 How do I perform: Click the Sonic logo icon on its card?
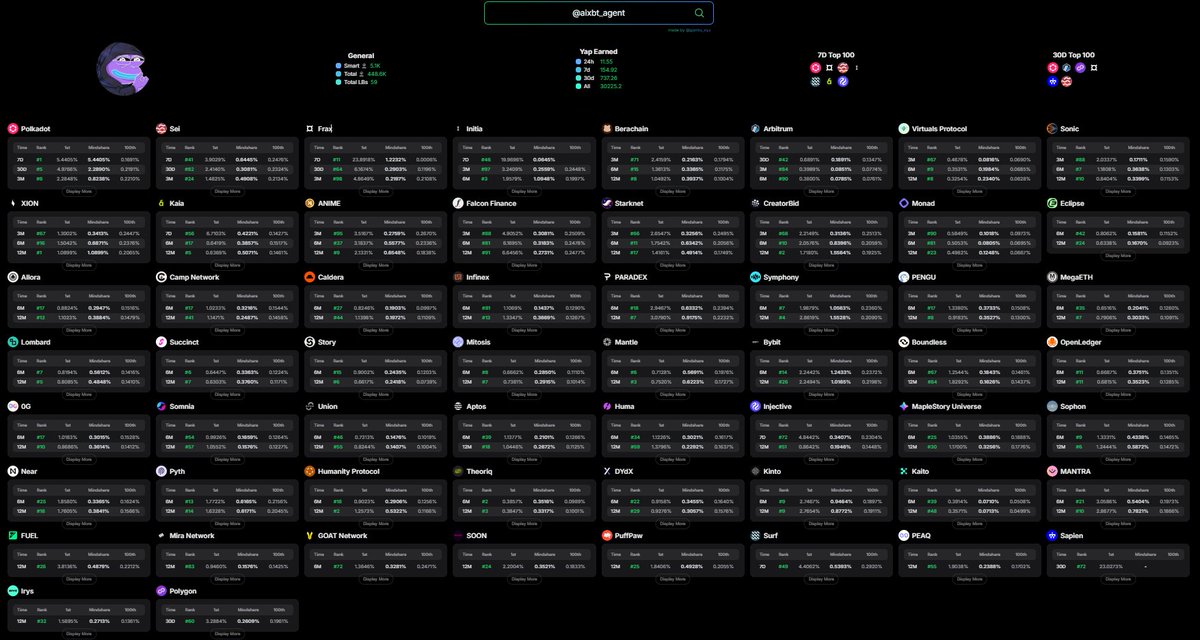click(1052, 129)
